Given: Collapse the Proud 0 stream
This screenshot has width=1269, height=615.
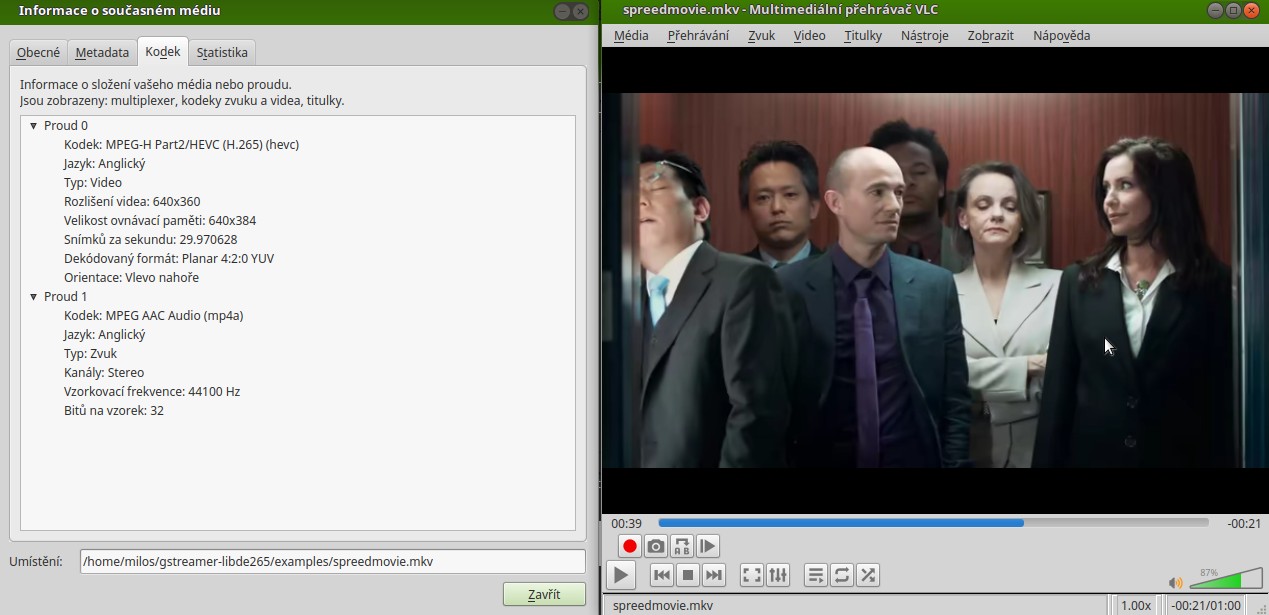Looking at the screenshot, I should (x=33, y=126).
